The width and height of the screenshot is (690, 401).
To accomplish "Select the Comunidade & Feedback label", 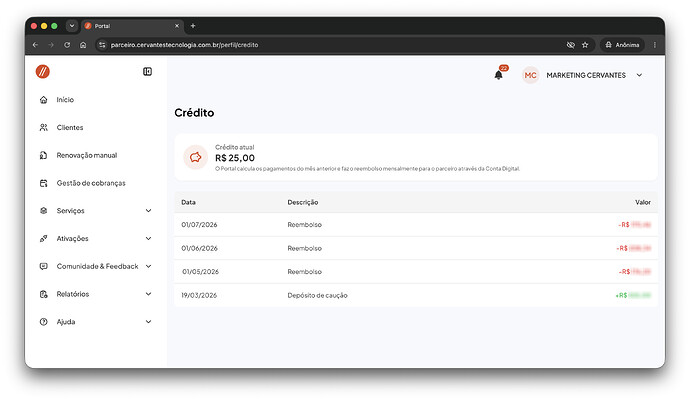I will tap(97, 266).
